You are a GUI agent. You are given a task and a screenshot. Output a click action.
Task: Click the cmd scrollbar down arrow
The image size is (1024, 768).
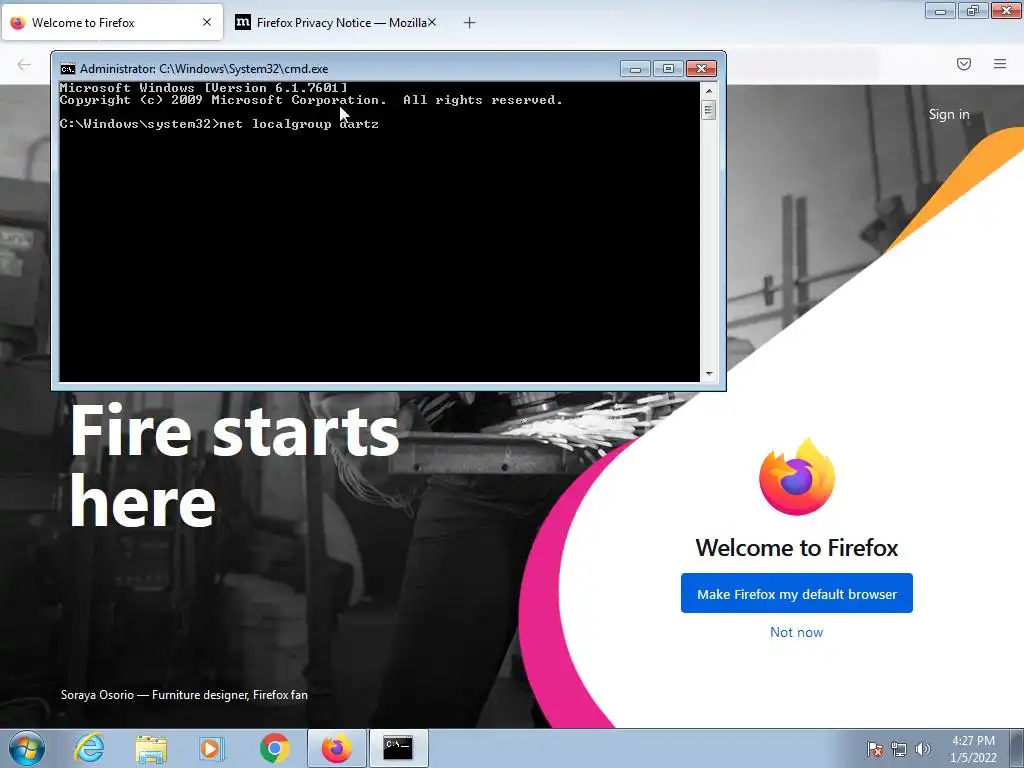tap(709, 374)
